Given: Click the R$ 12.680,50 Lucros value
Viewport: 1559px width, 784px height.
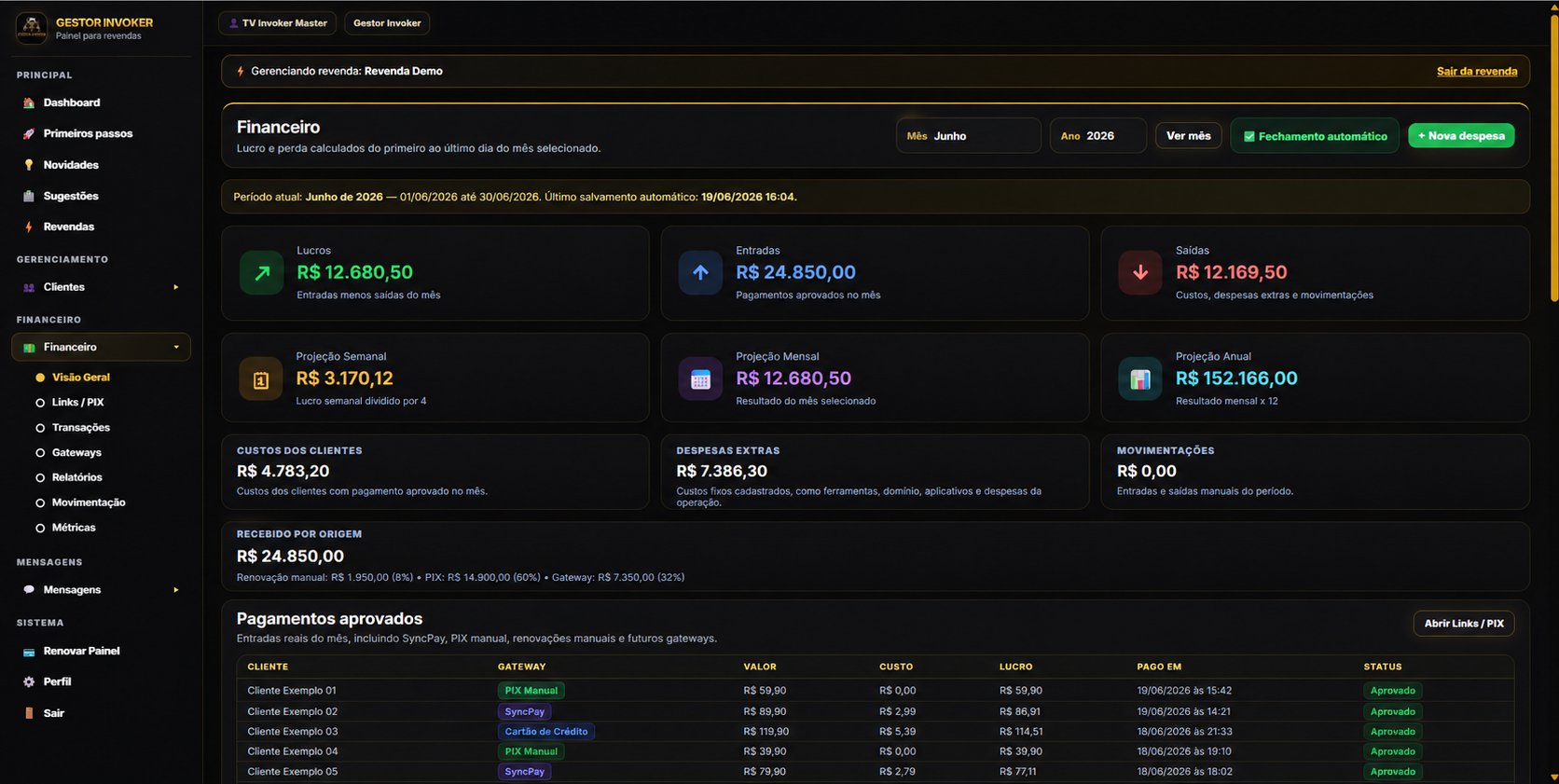Looking at the screenshot, I should tap(354, 272).
